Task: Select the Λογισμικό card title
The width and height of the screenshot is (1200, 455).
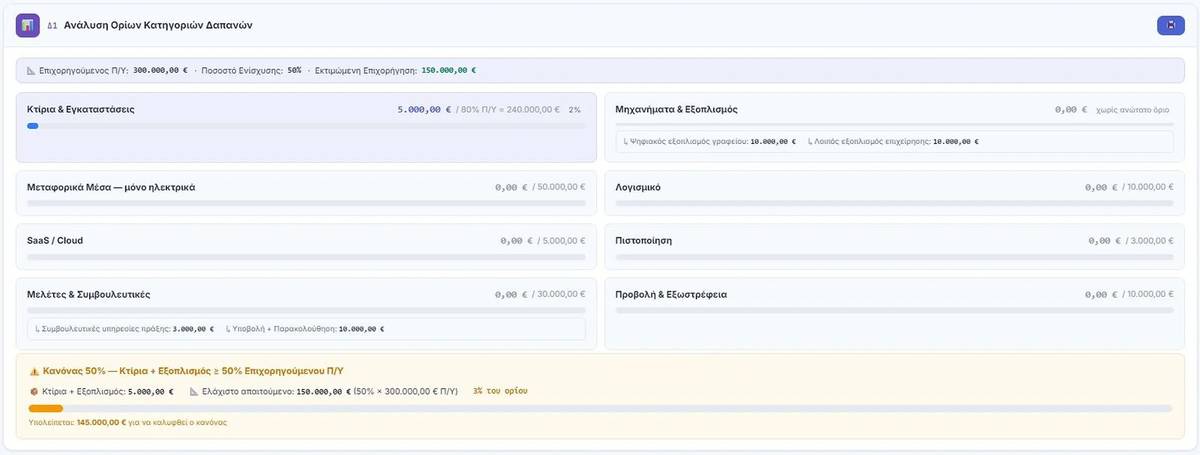Action: [638, 187]
